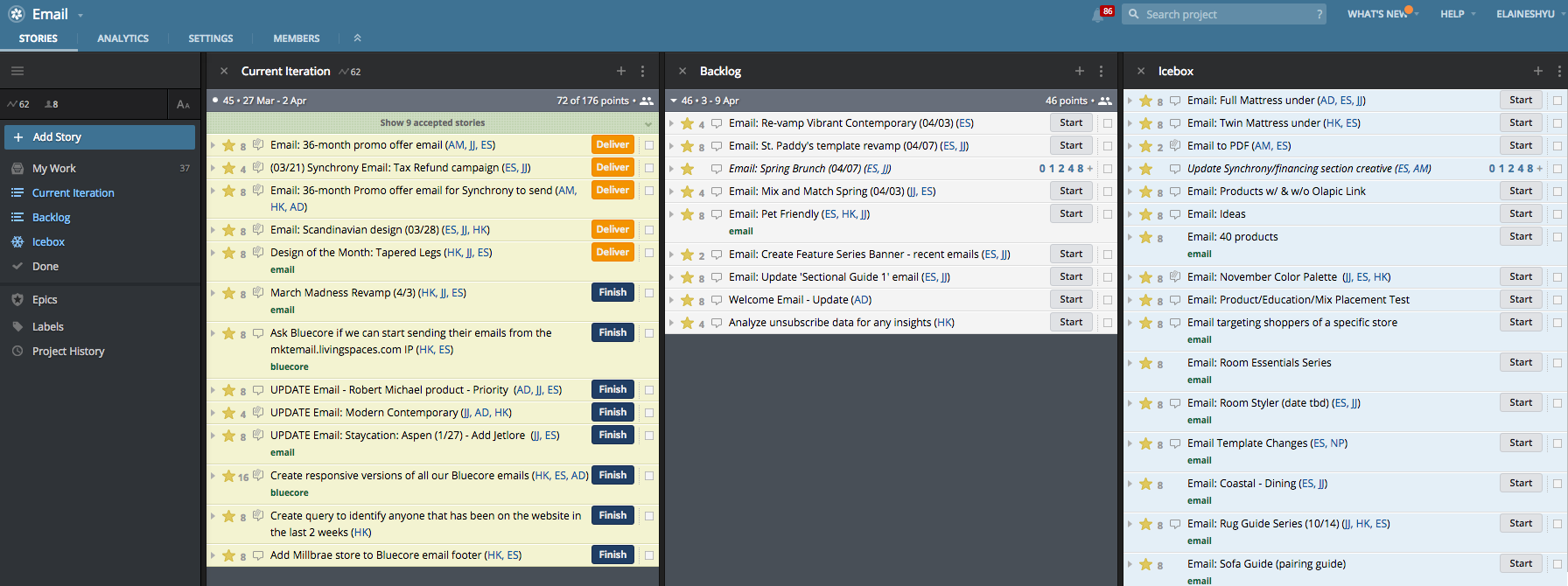1568x586 pixels.
Task: Click Deliver on 36-month promo offer email
Action: (x=612, y=145)
